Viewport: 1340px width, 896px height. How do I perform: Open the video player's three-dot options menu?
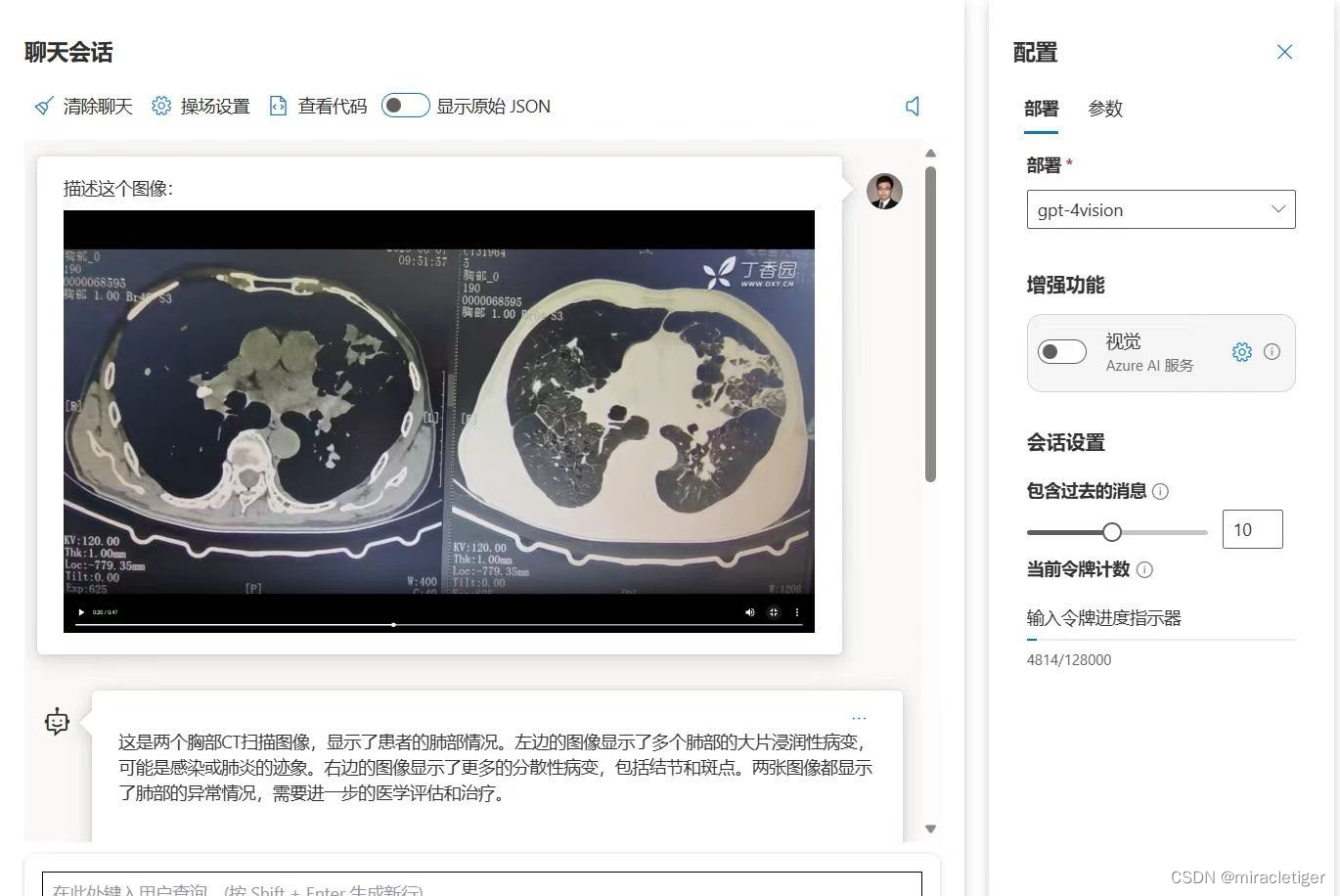797,611
